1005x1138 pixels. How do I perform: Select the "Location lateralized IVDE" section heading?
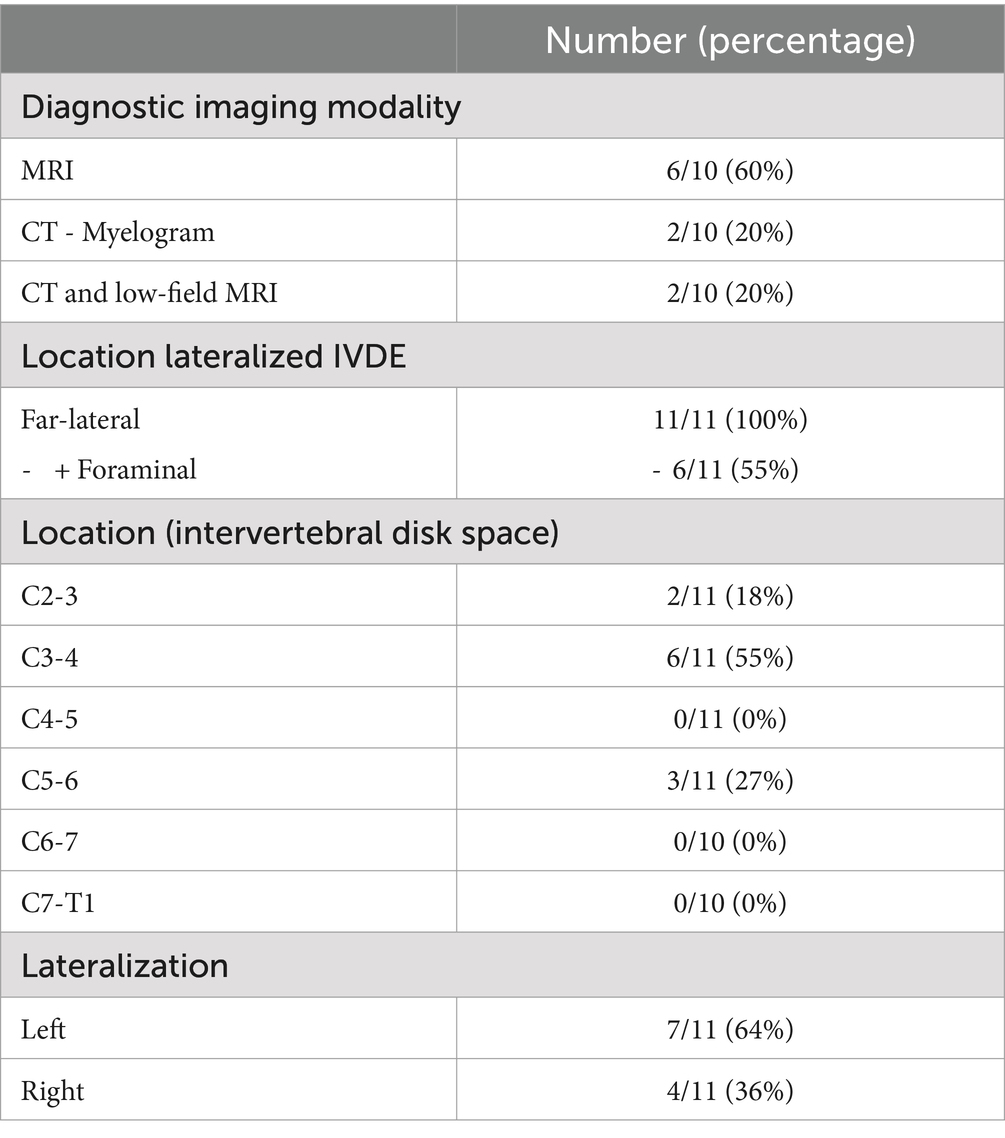pos(214,357)
